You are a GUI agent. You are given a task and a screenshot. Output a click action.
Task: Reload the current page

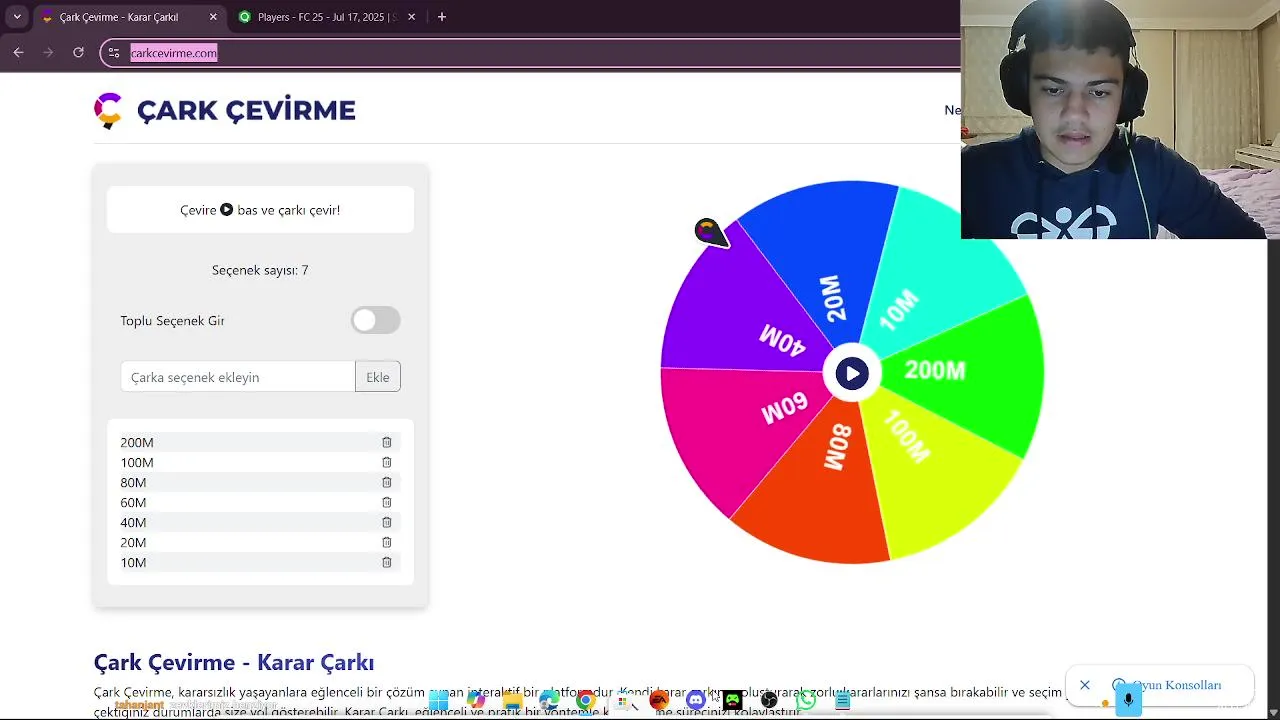pos(78,52)
